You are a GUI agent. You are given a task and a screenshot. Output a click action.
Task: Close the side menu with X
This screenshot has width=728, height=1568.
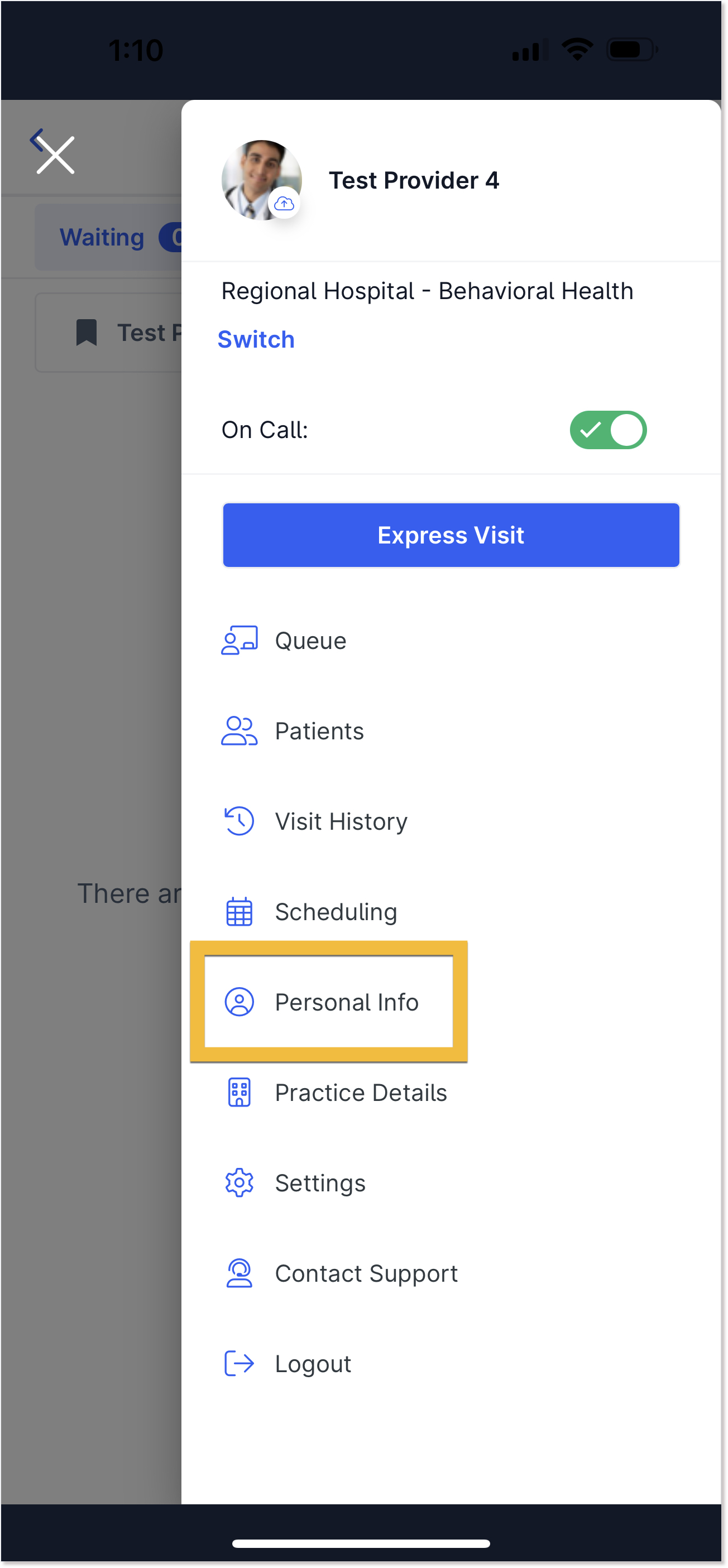(55, 155)
